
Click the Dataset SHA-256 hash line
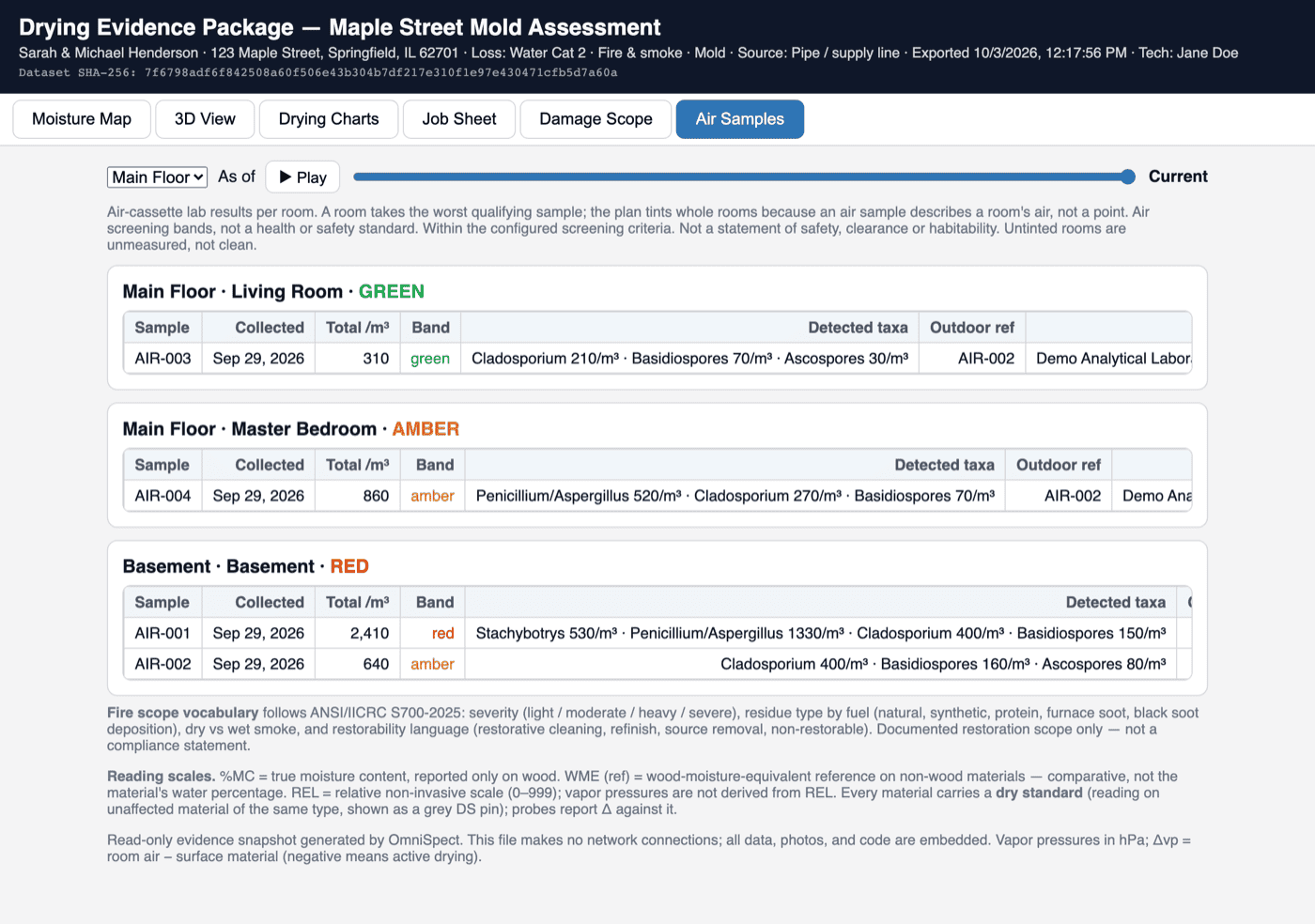318,72
